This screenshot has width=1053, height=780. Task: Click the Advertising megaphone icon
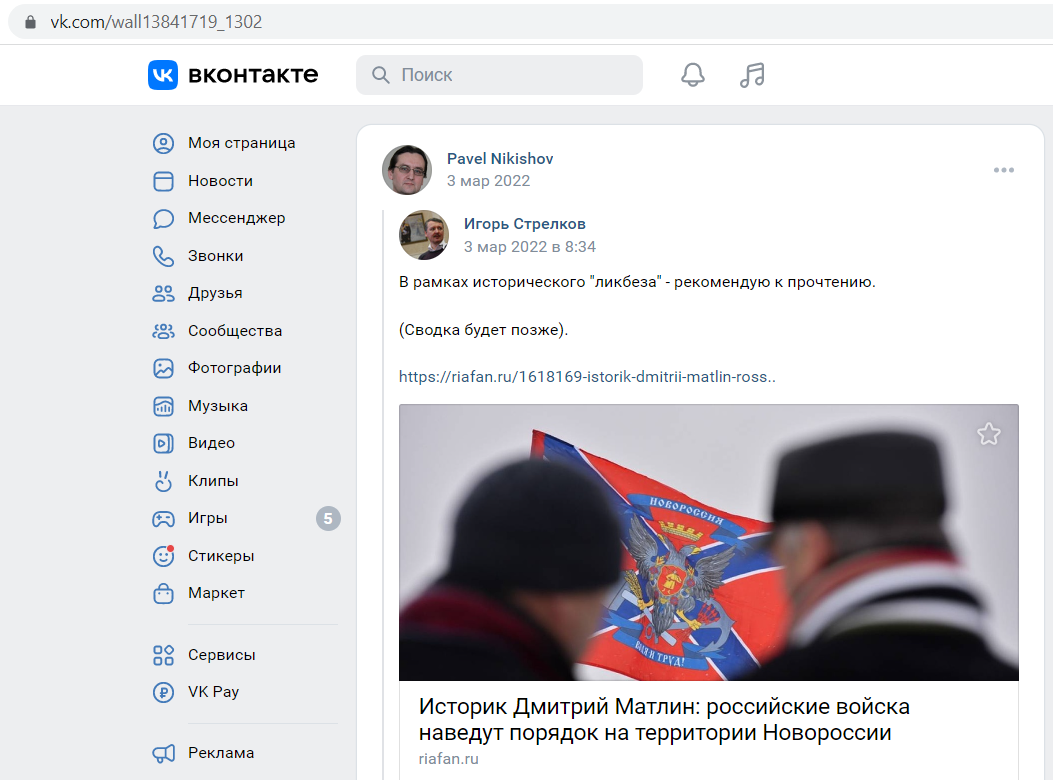163,753
